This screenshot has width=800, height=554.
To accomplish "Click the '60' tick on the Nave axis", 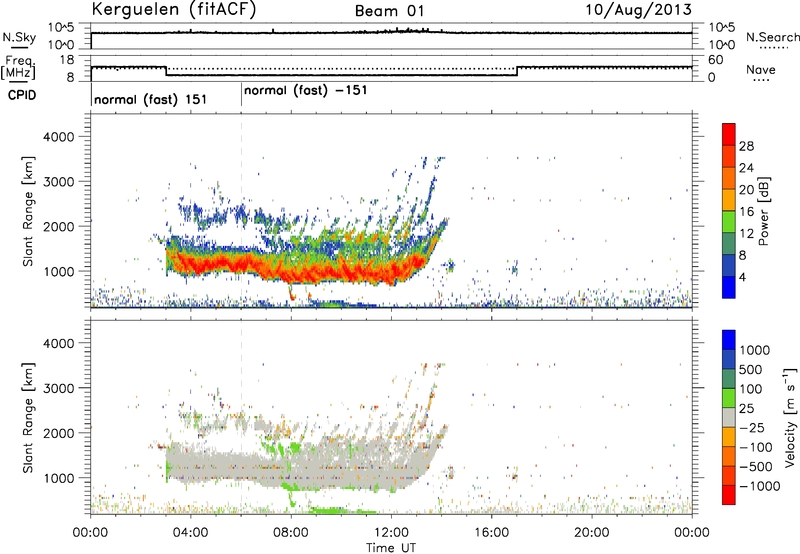I will click(x=715, y=60).
